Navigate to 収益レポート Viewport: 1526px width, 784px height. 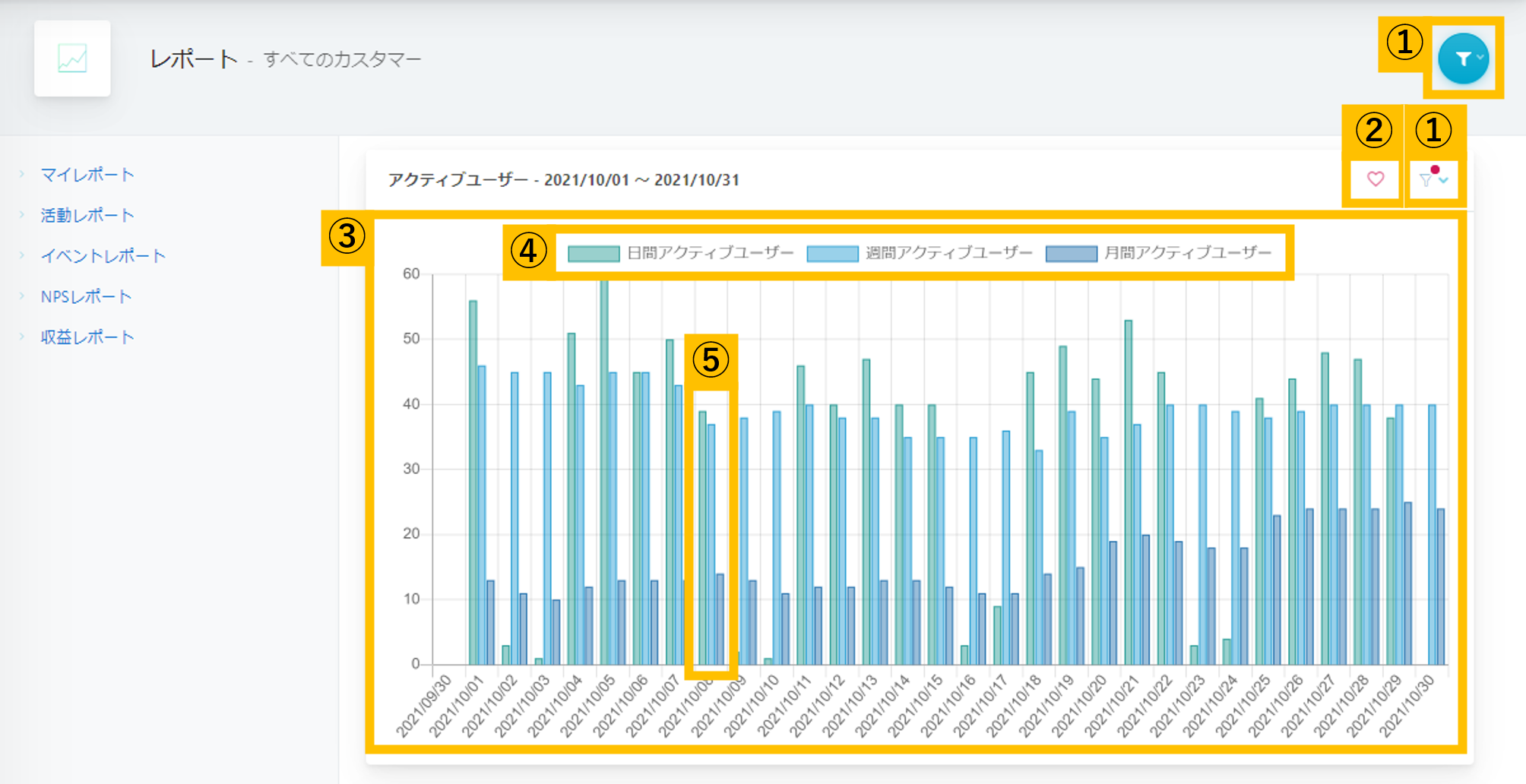pos(87,337)
